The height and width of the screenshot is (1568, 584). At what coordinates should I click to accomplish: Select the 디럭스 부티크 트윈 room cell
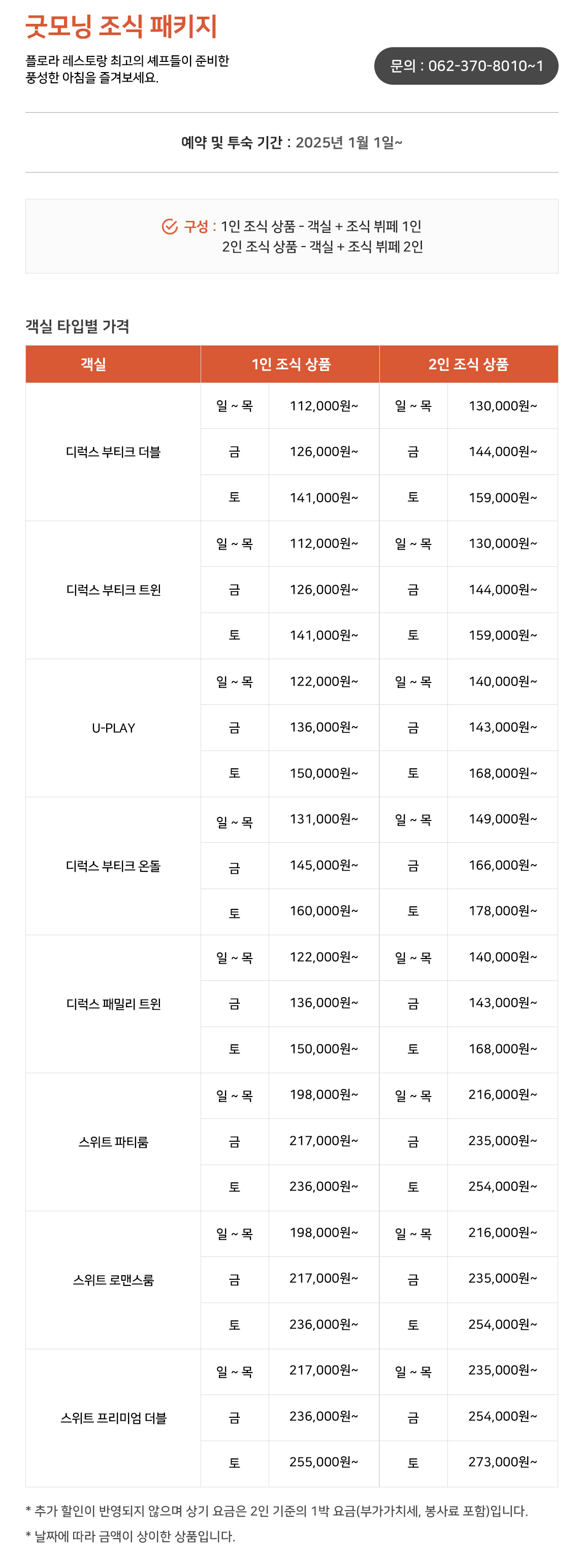tap(113, 590)
